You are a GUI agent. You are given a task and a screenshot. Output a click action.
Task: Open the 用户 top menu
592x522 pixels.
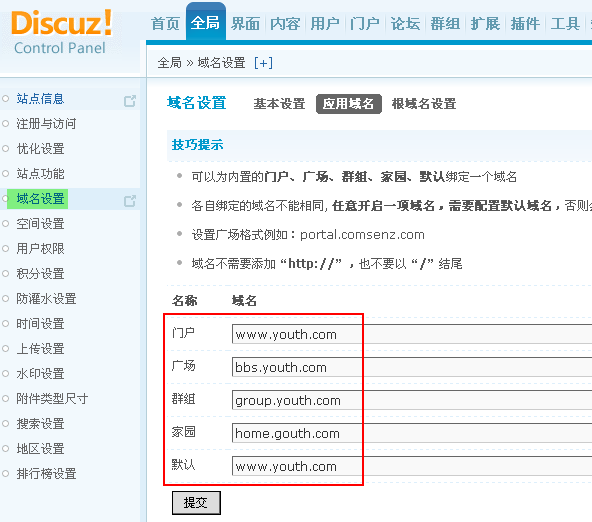(x=325, y=23)
